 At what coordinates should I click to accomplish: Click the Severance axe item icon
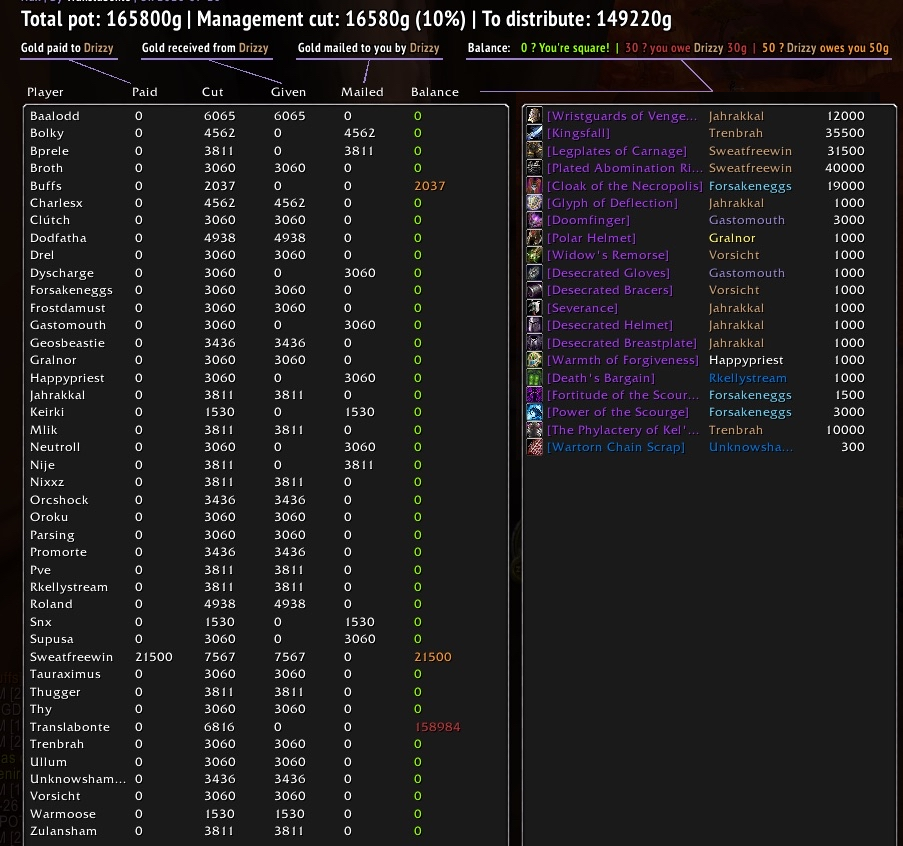pos(534,308)
